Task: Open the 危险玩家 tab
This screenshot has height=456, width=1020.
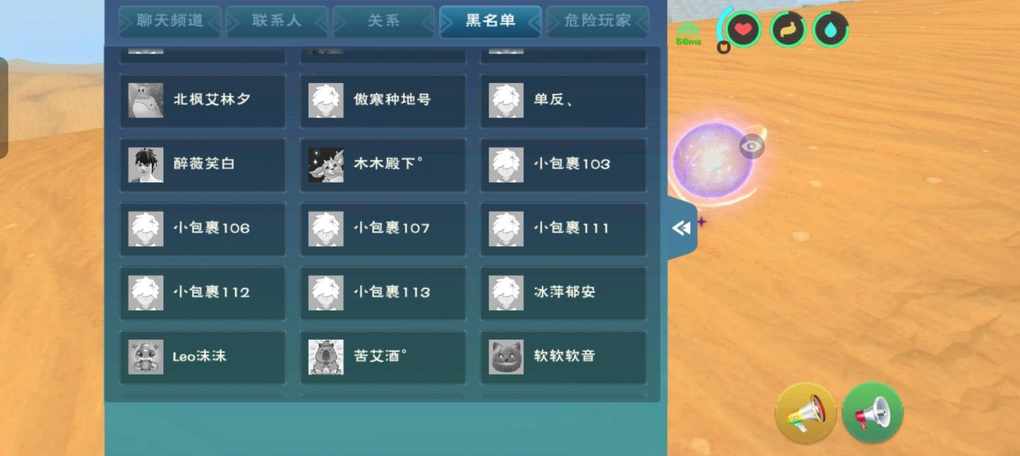Action: 598,21
